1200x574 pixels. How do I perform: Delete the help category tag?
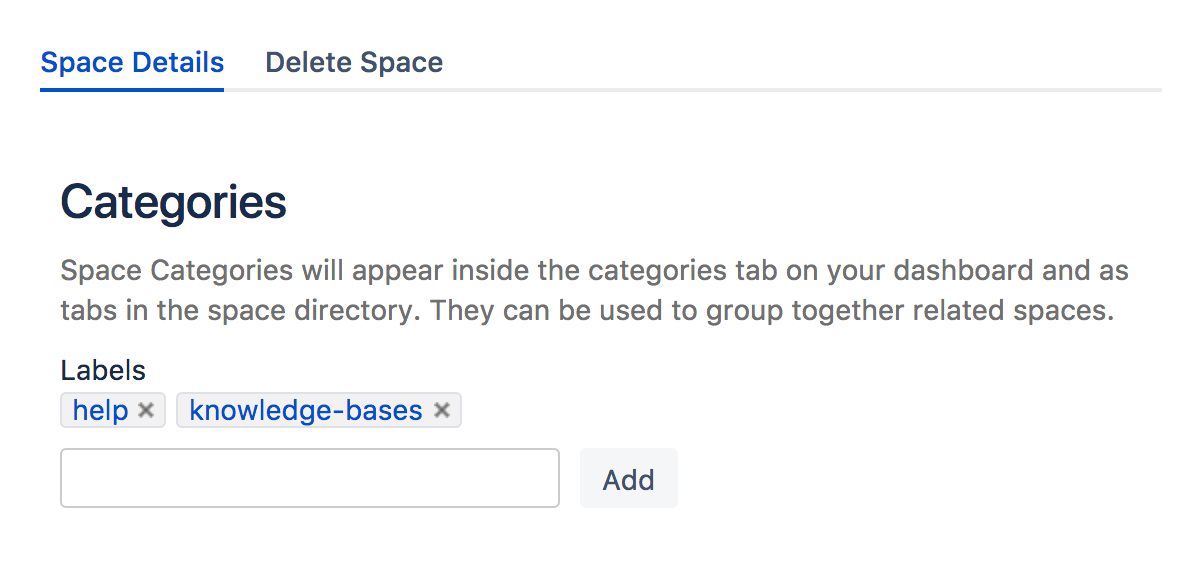[x=146, y=410]
